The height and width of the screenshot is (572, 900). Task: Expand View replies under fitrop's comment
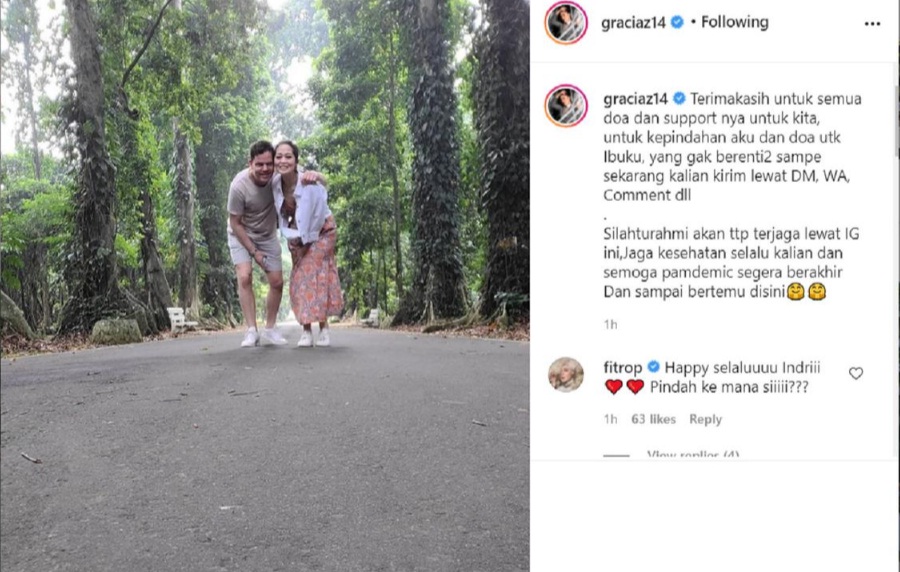[692, 454]
